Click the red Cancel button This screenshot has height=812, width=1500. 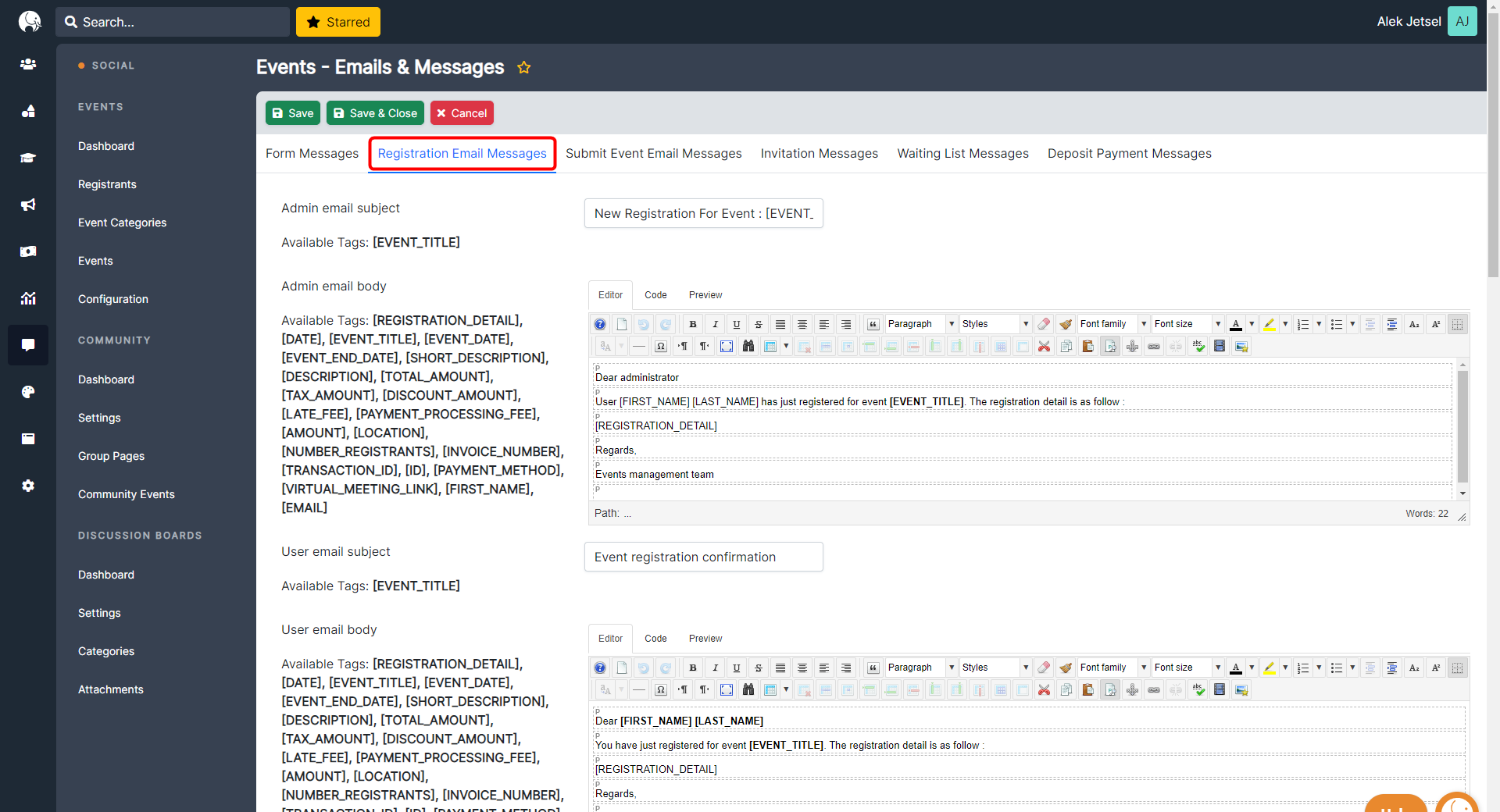(462, 113)
